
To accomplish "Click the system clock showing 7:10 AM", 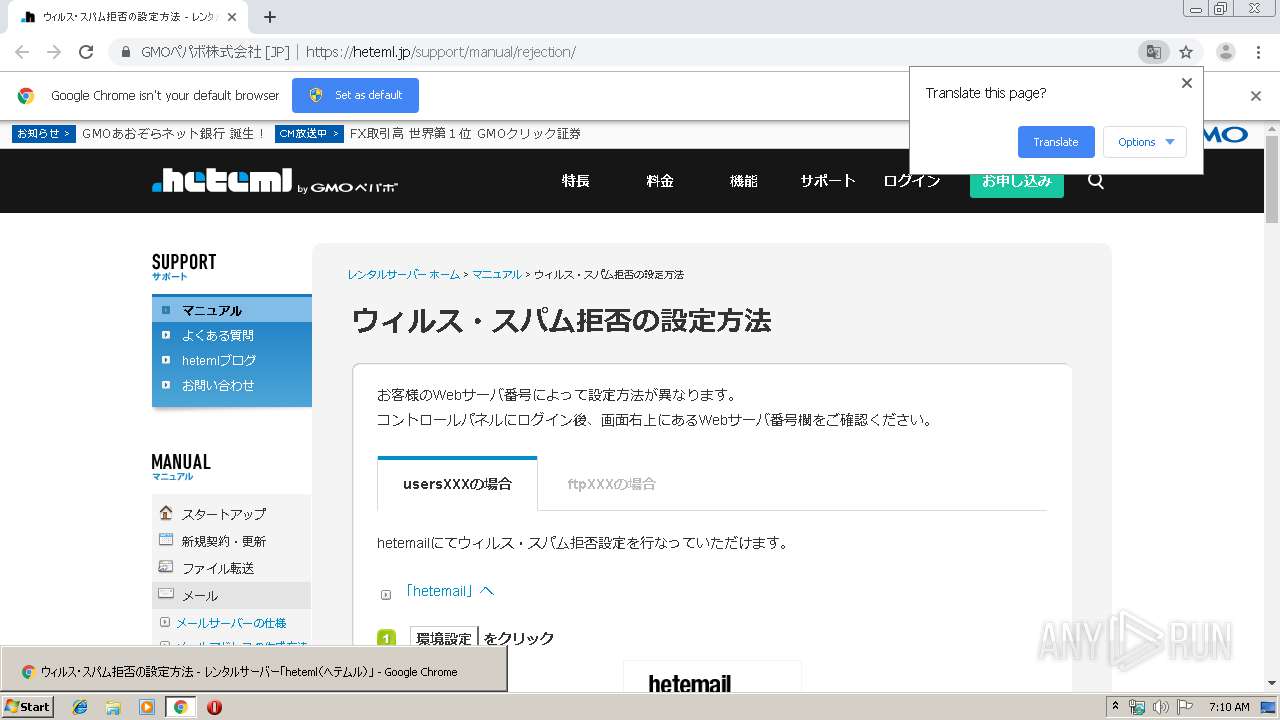I will point(1229,707).
